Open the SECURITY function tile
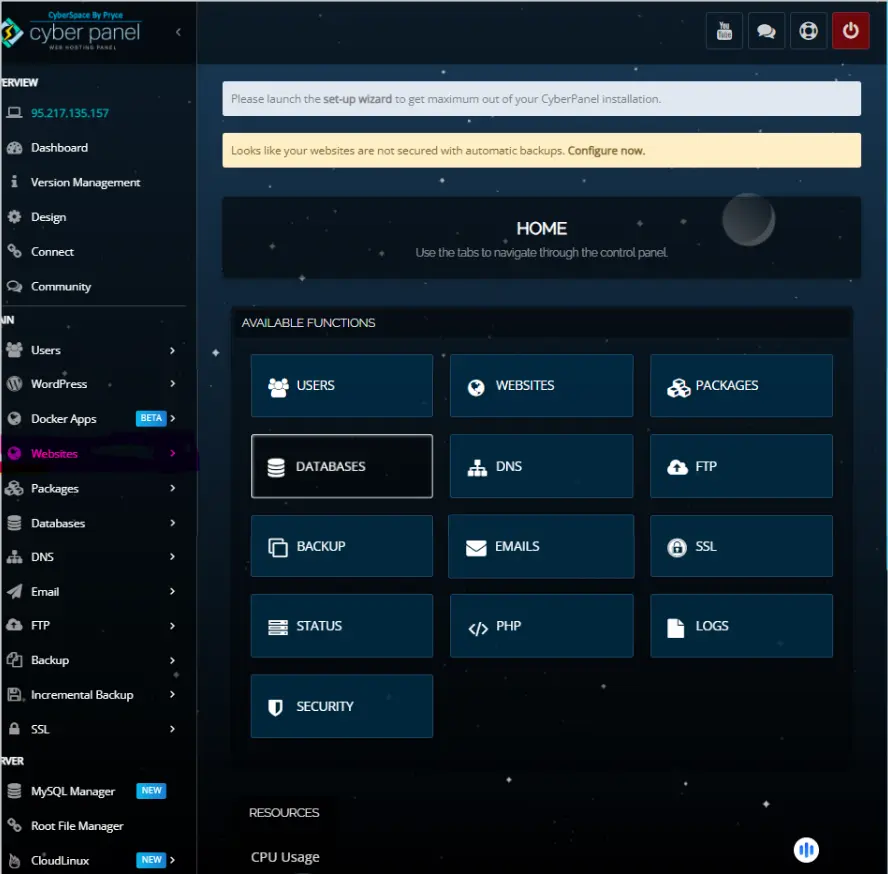This screenshot has width=888, height=874. point(341,706)
